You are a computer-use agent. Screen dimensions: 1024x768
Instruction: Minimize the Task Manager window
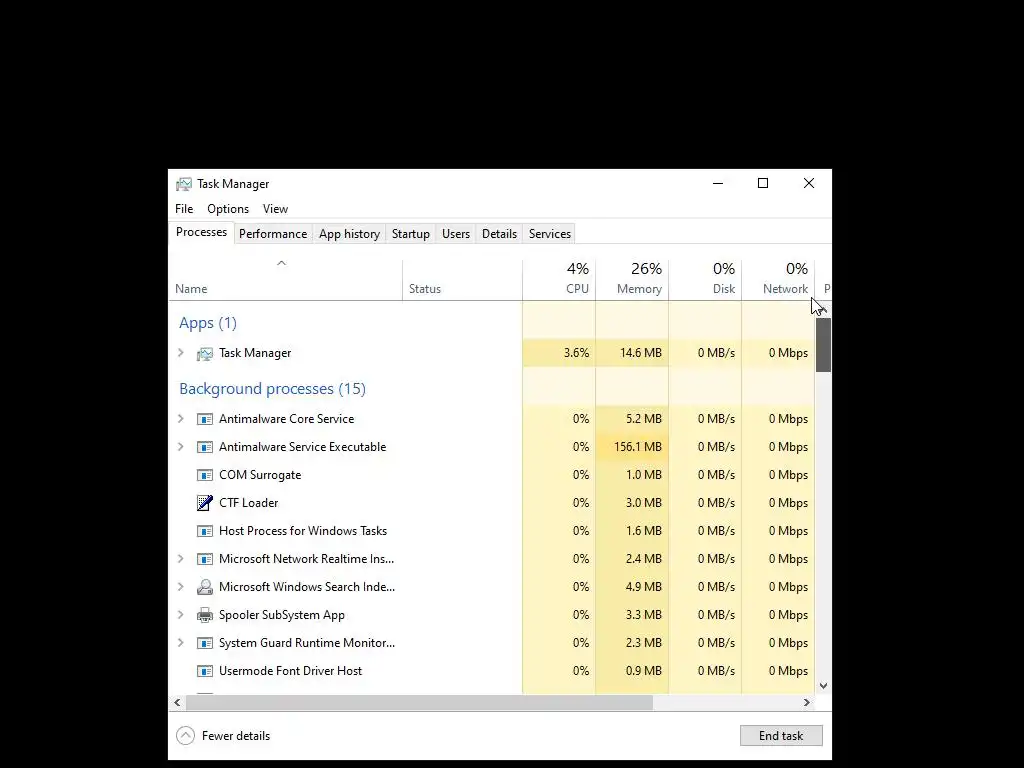(x=718, y=184)
